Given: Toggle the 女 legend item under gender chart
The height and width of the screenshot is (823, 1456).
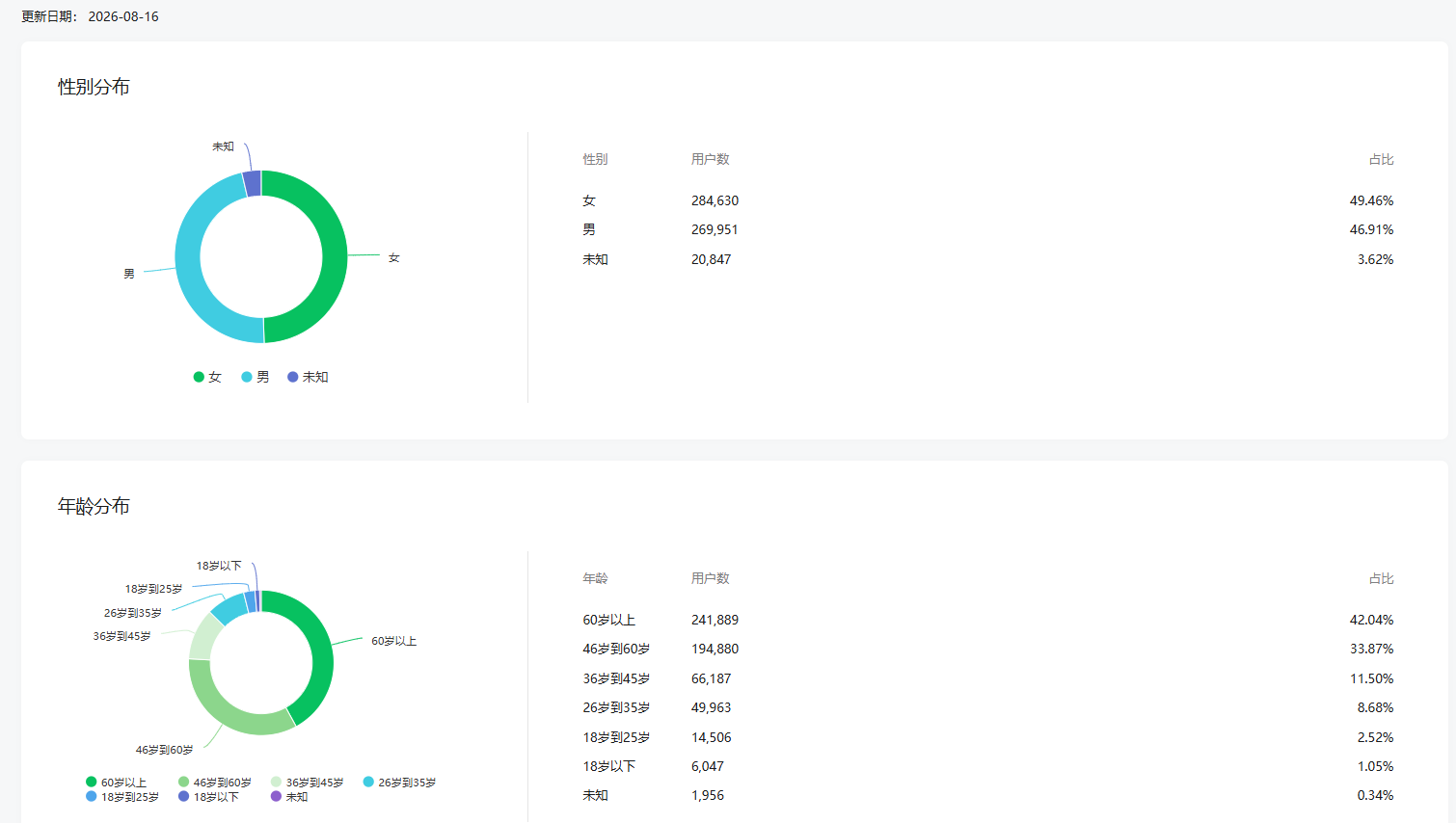Looking at the screenshot, I should (207, 377).
